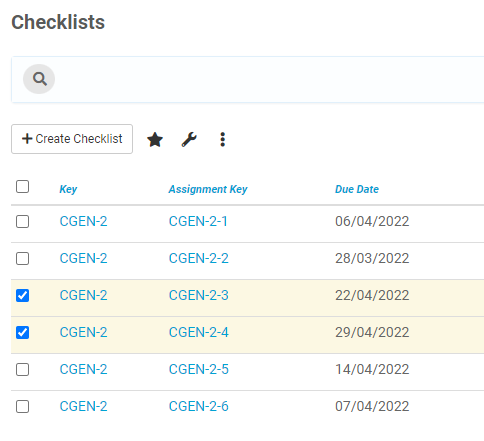
Task: Sort by Assignment Key column header
Action: coord(208,189)
